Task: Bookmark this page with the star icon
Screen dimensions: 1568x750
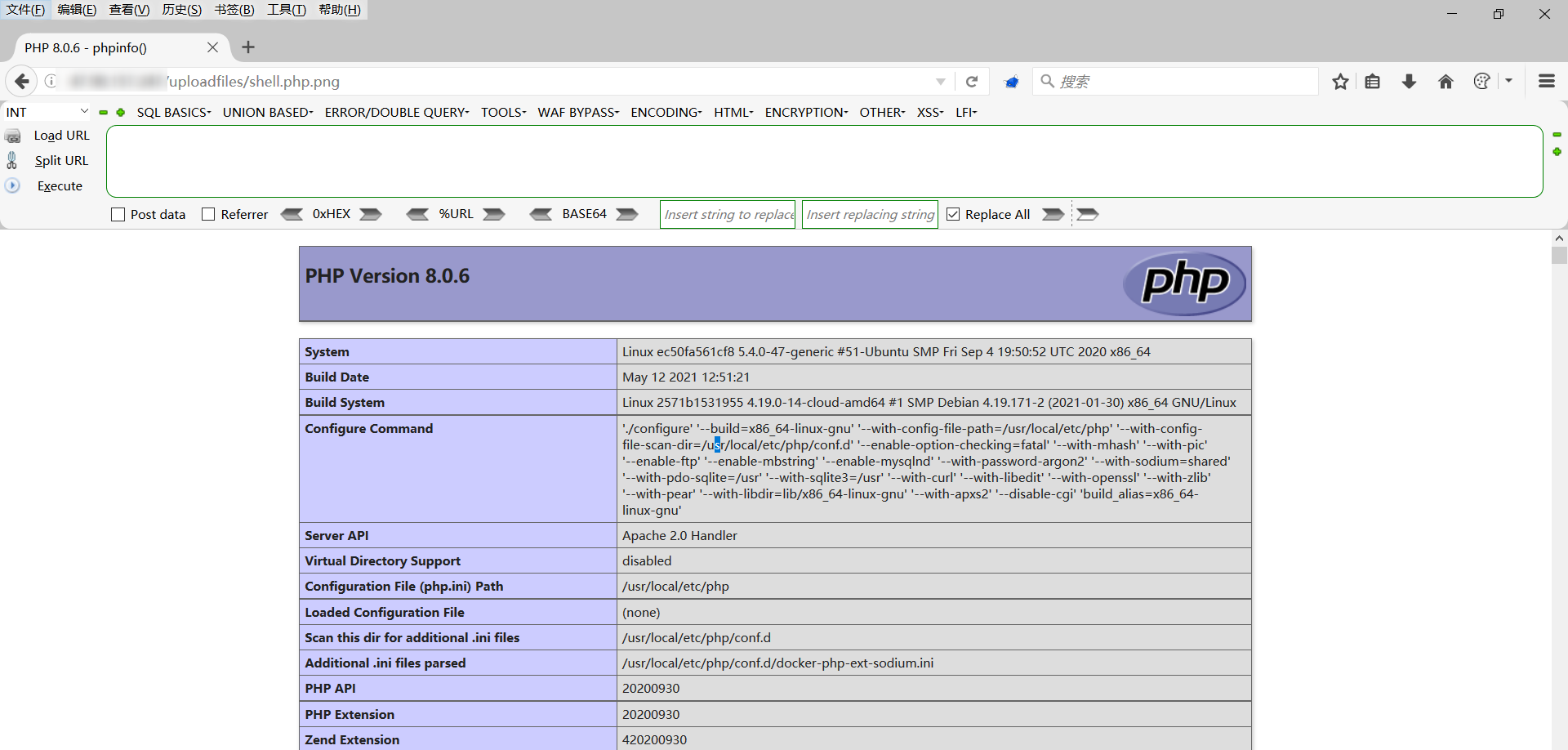Action: click(1340, 82)
